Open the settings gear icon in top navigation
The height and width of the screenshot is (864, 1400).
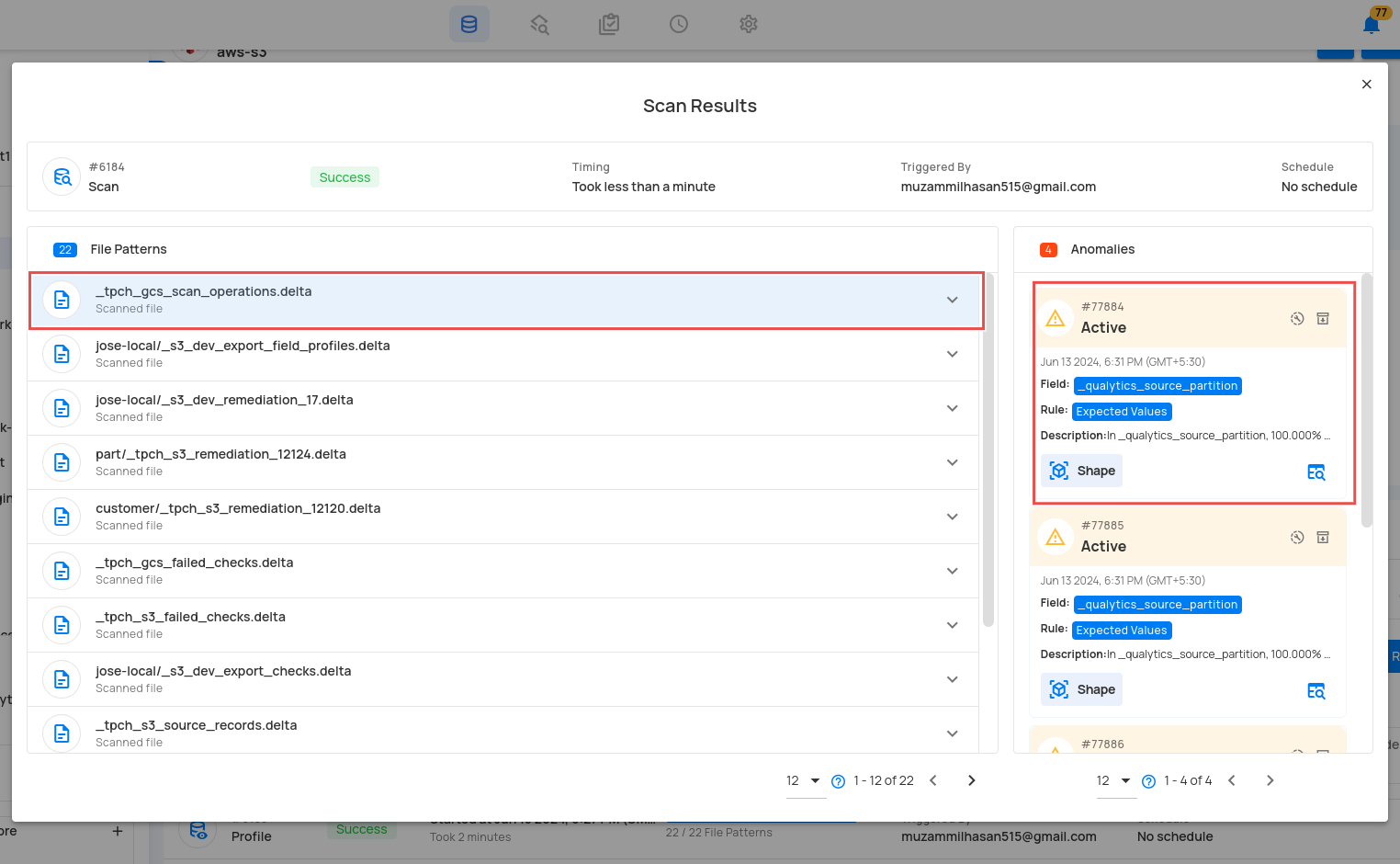(x=749, y=24)
